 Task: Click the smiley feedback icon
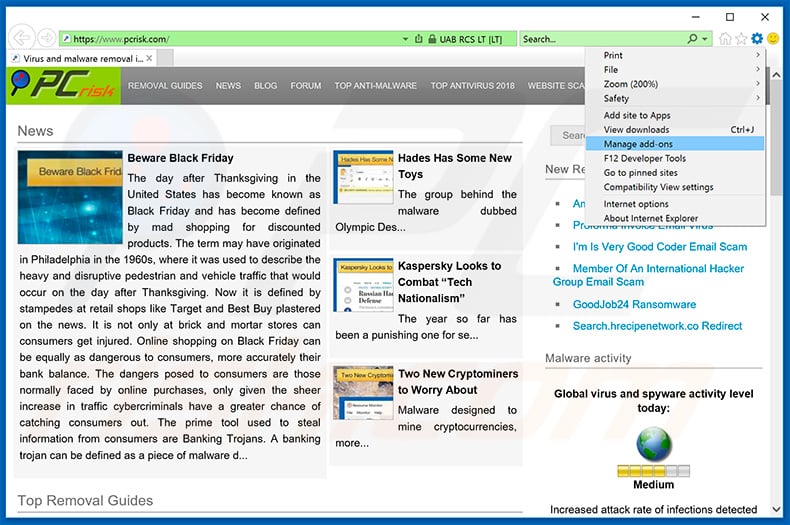[773, 38]
